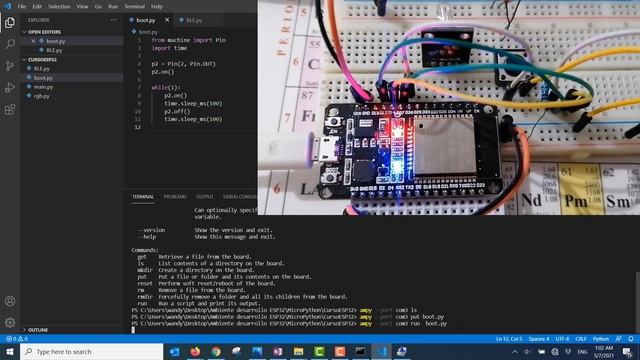Select the Debug Console panel tab

point(240,197)
